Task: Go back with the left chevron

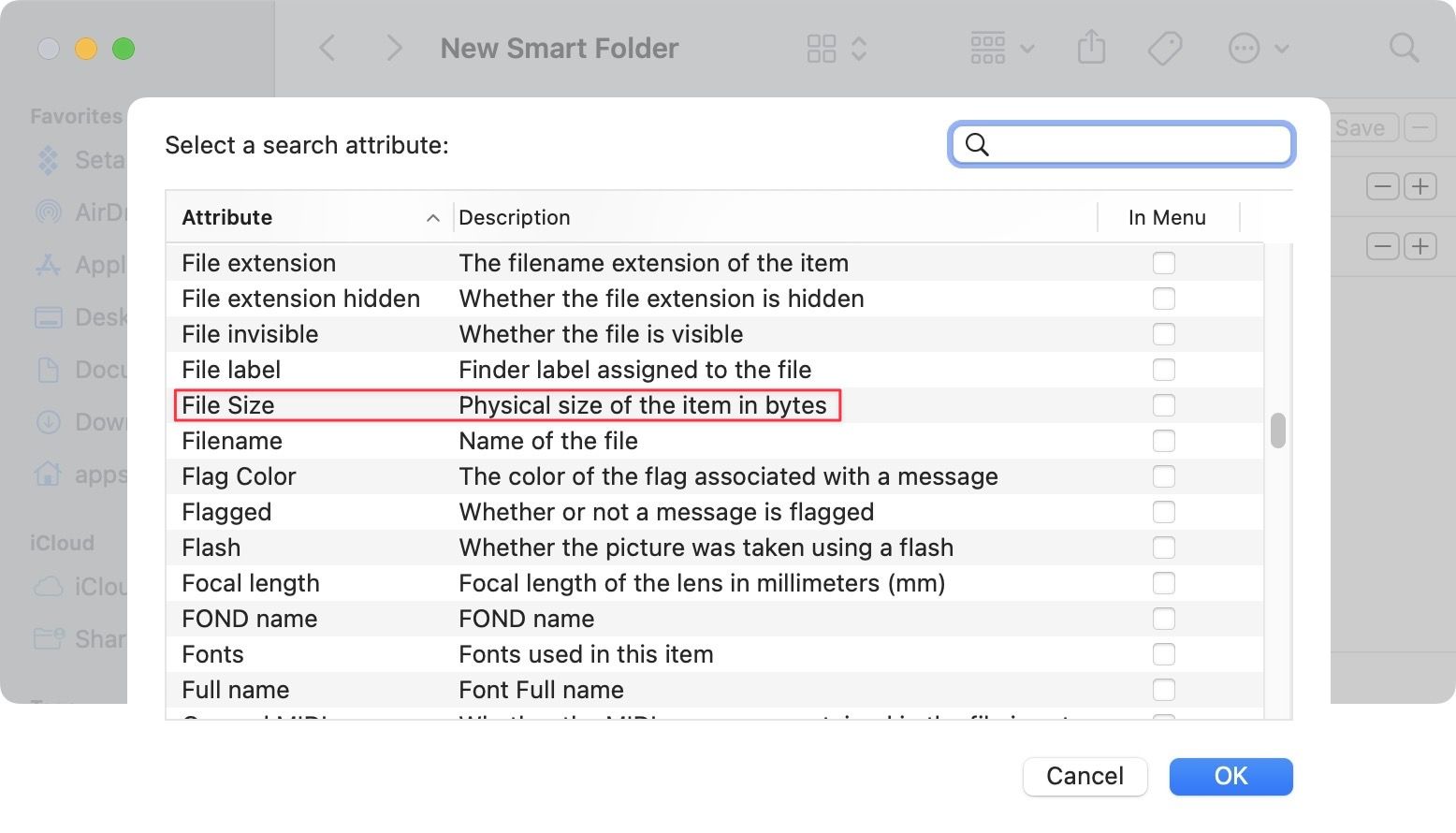Action: (x=328, y=48)
